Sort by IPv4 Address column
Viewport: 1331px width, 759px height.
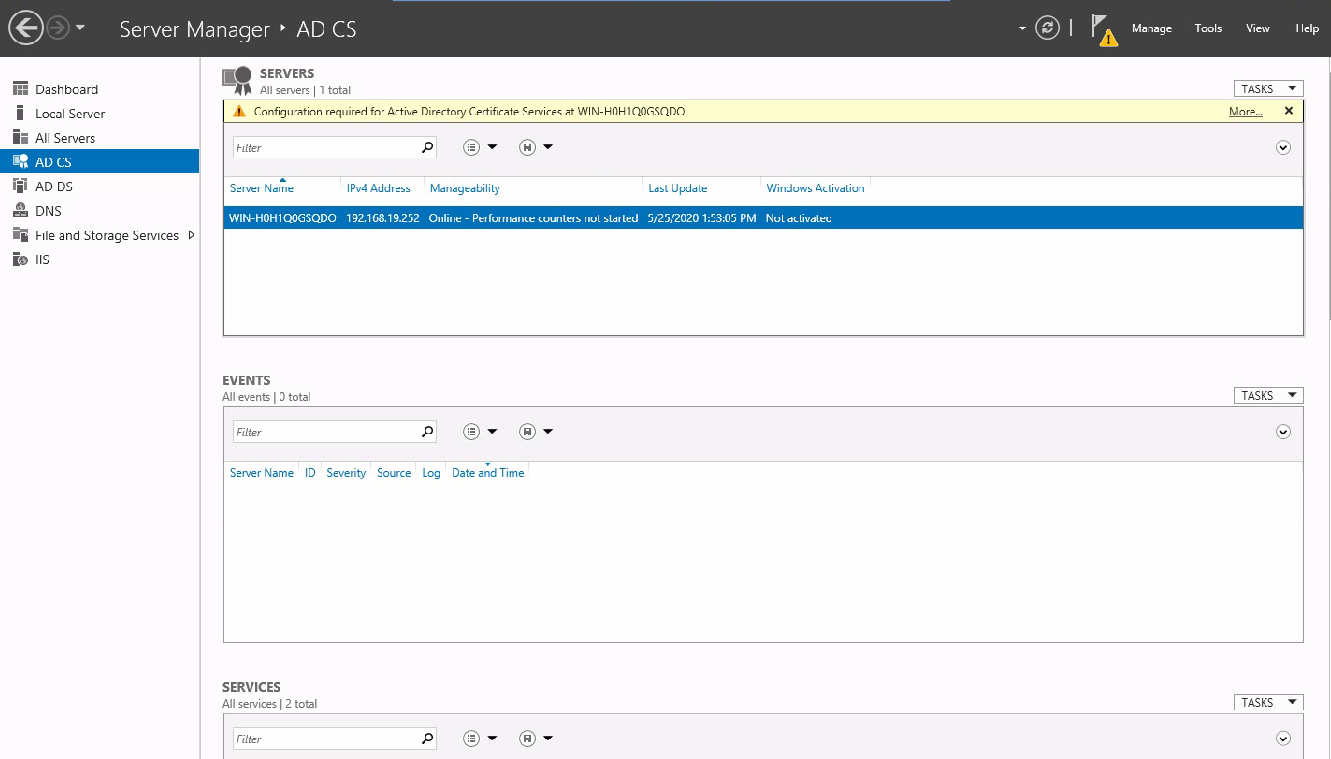(379, 188)
